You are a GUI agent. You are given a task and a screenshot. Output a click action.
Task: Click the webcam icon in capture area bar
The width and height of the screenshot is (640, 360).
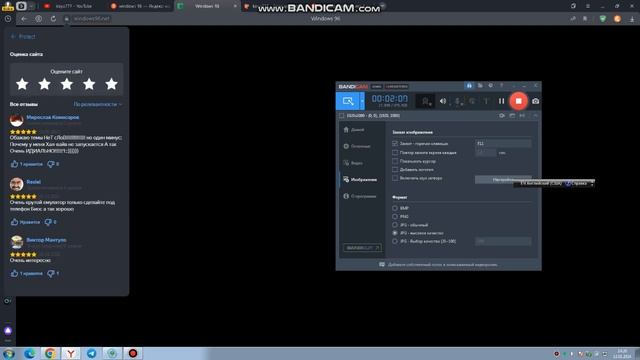click(x=502, y=116)
